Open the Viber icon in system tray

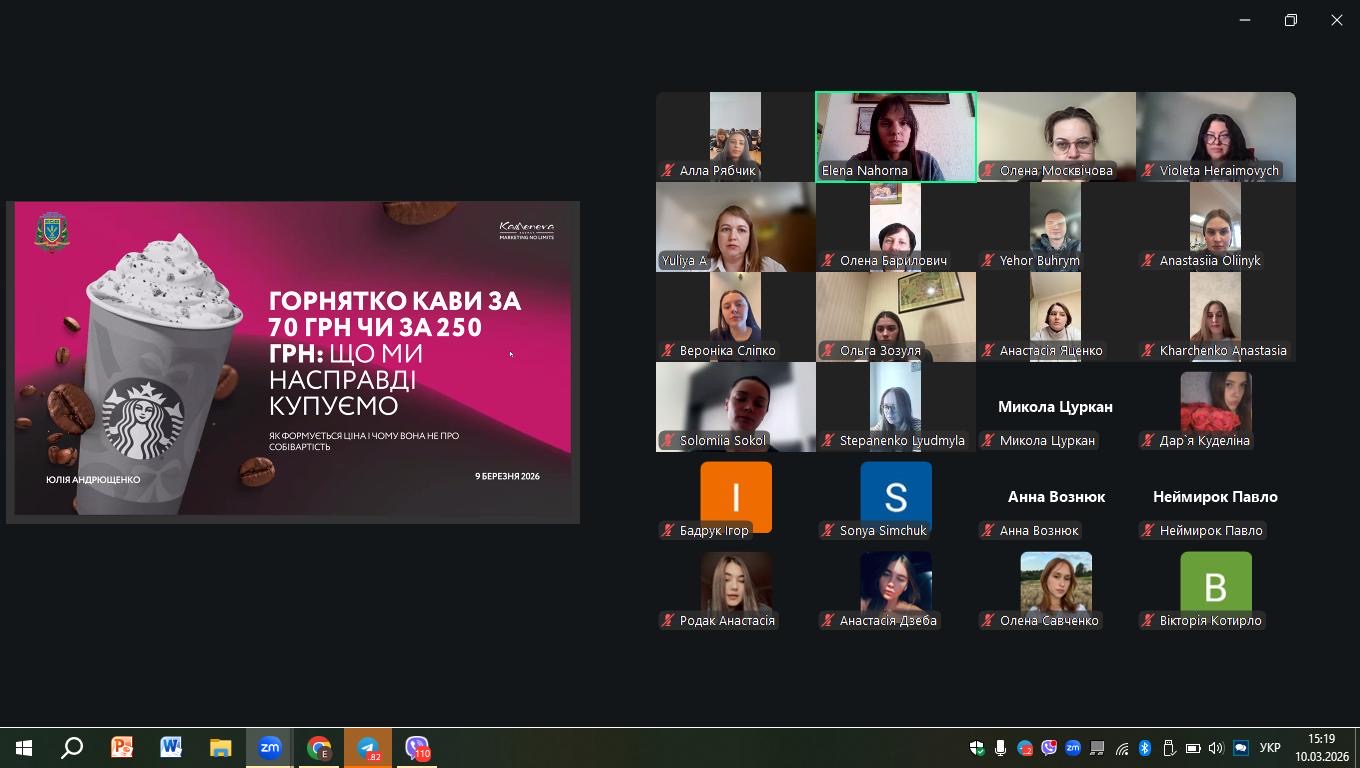point(1049,748)
